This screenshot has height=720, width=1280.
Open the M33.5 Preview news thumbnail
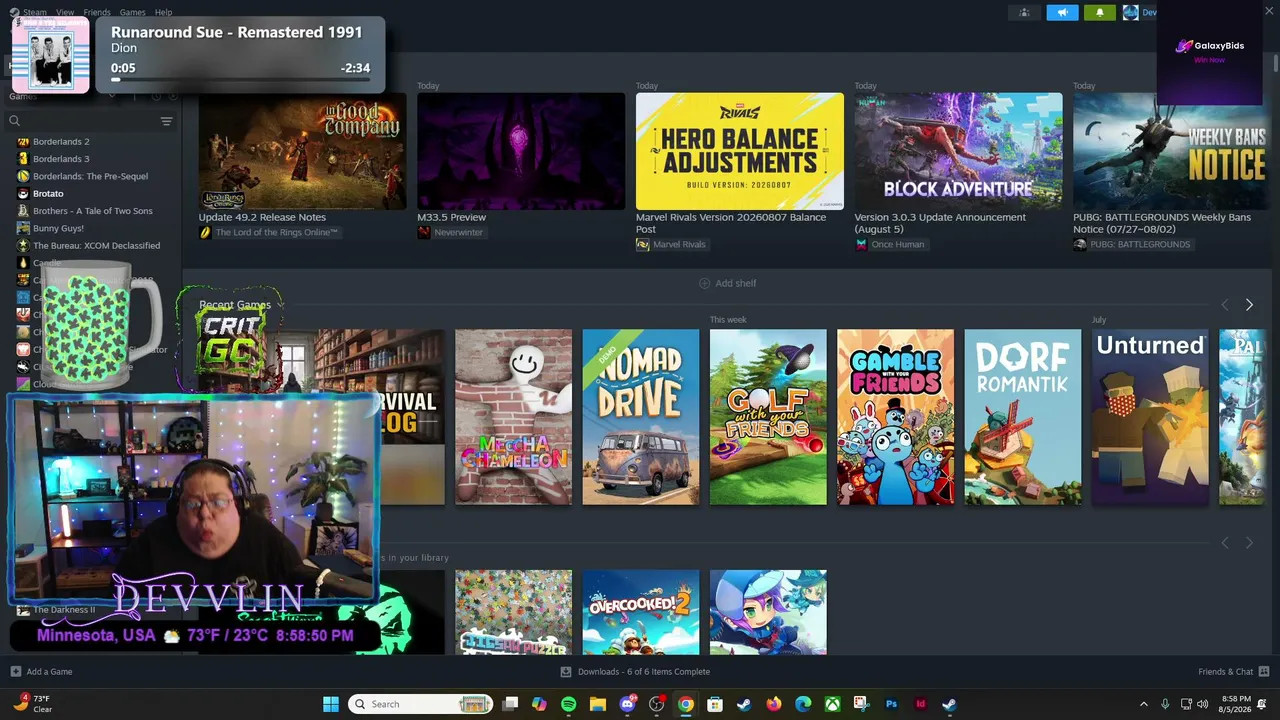[521, 151]
